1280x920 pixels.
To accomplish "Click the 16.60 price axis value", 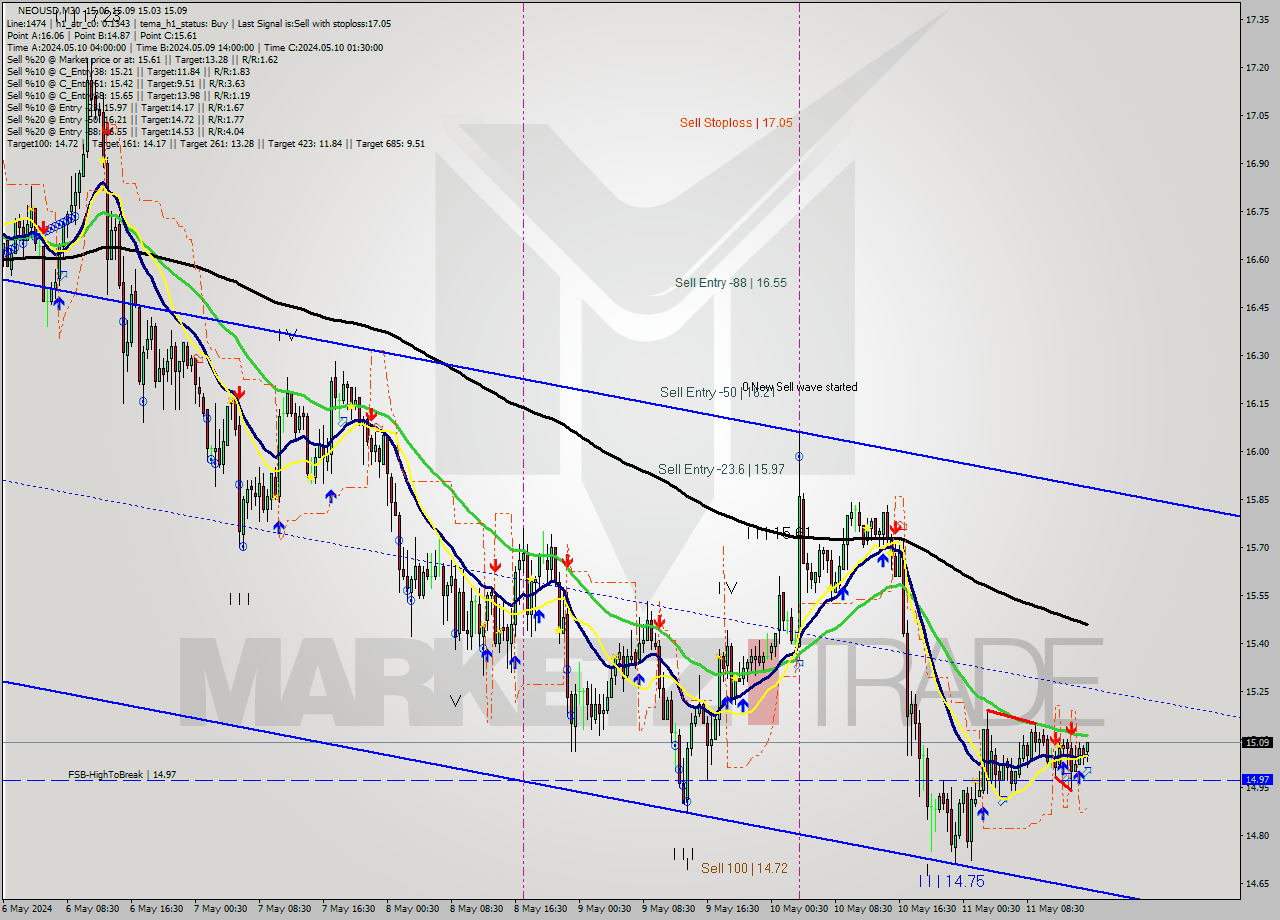I will point(1257,259).
